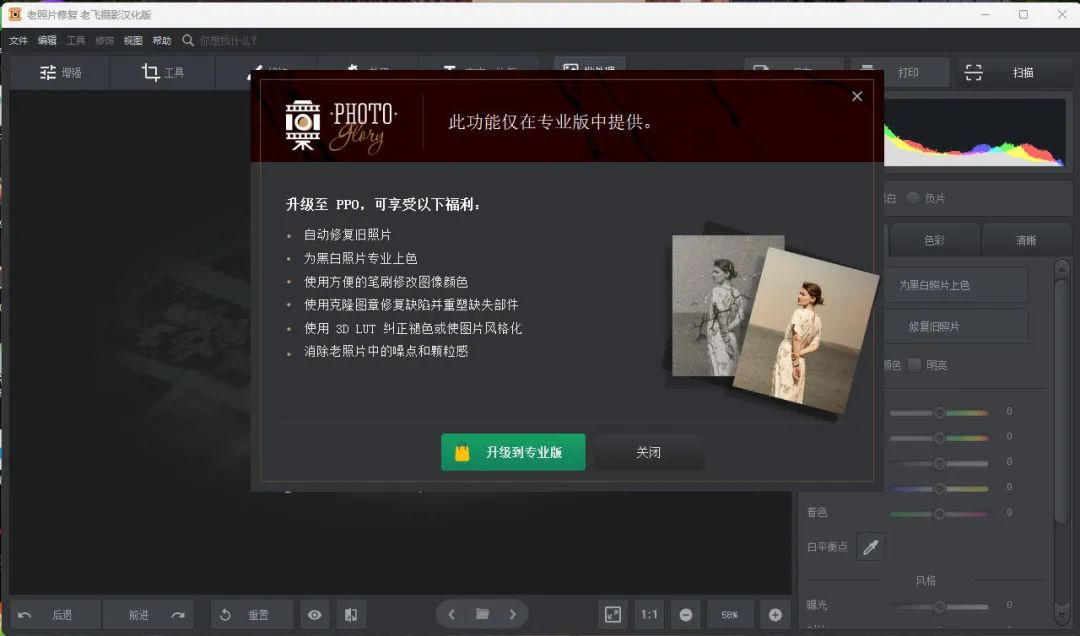Viewport: 1080px width, 636px height.
Task: Adjust the 着色 slider handle
Action: click(x=939, y=513)
